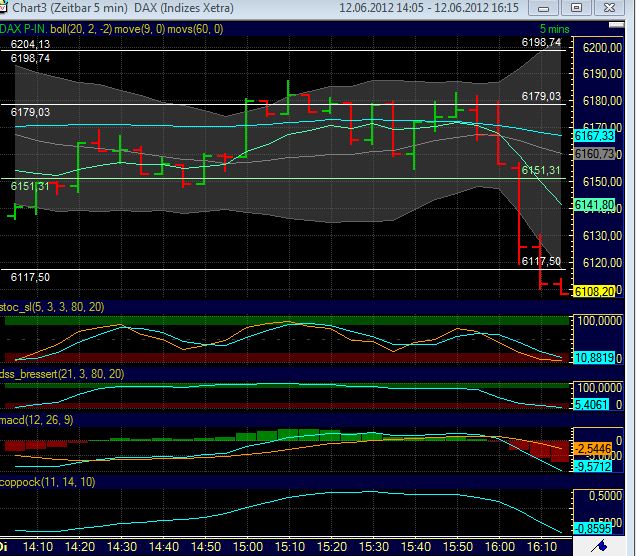This screenshot has height=556, width=636.
Task: Click the 16:10 time axis label
Action: tap(542, 547)
